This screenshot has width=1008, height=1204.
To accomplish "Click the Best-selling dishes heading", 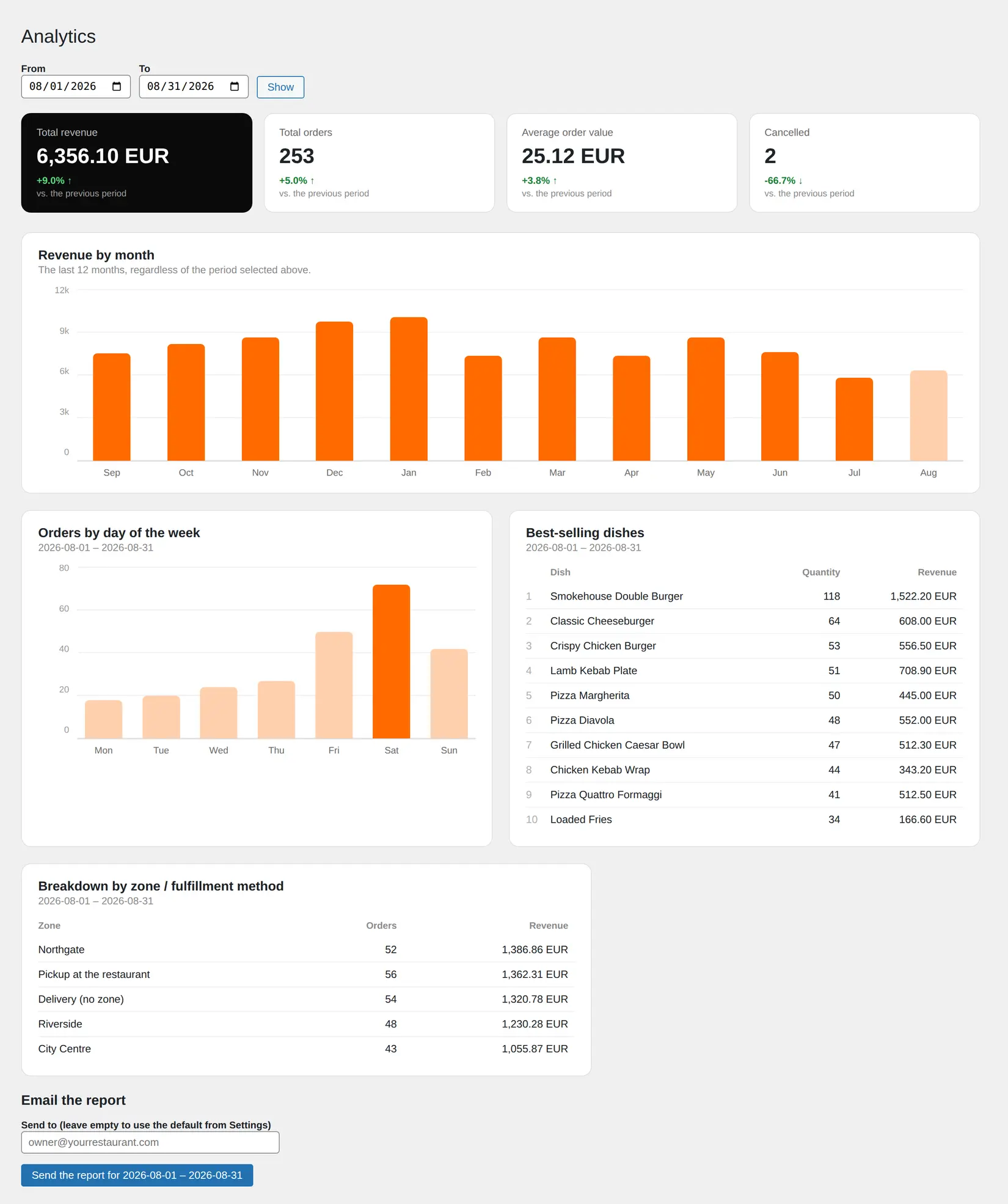I will (585, 533).
